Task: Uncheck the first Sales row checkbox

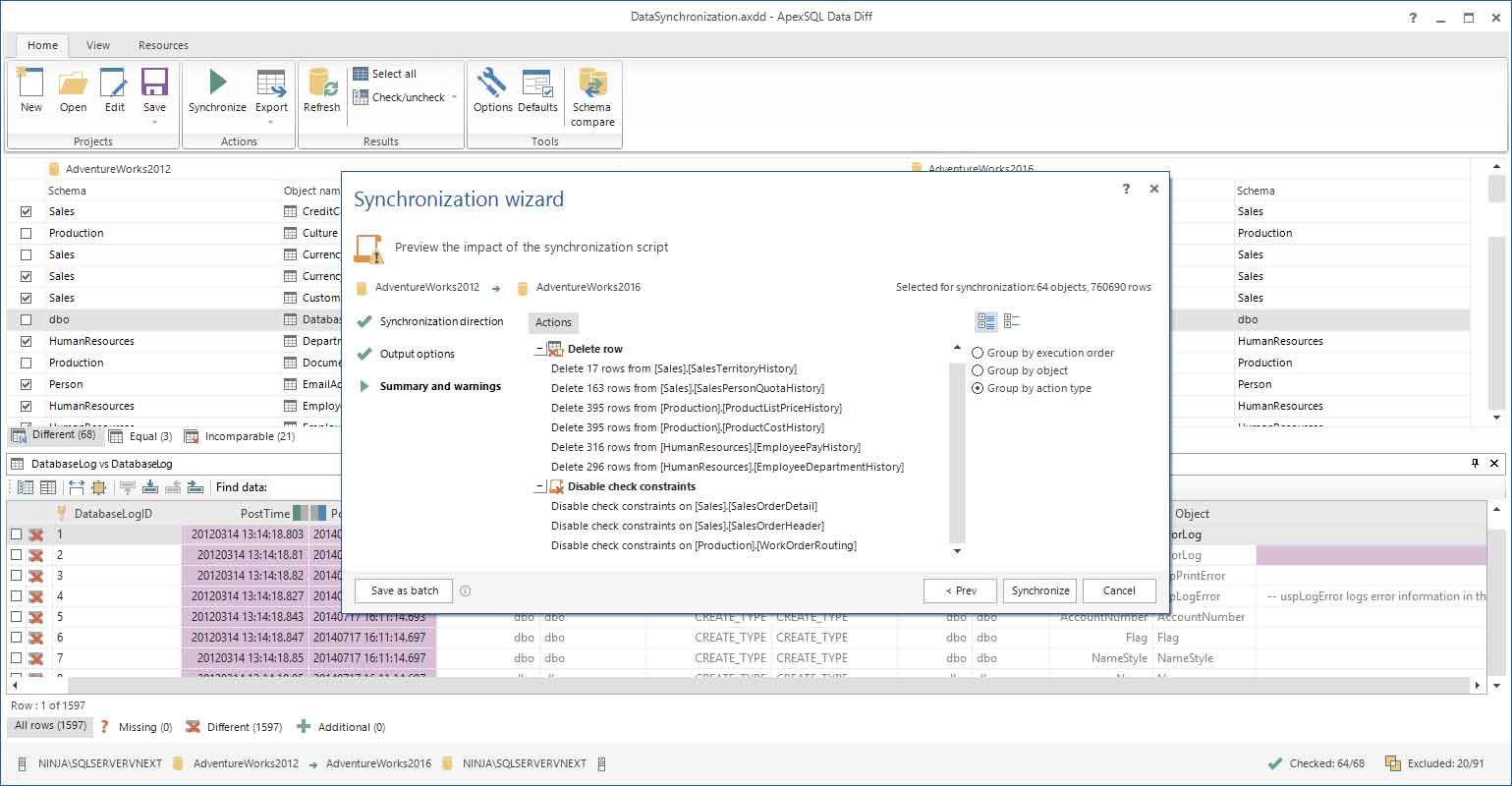Action: click(24, 211)
